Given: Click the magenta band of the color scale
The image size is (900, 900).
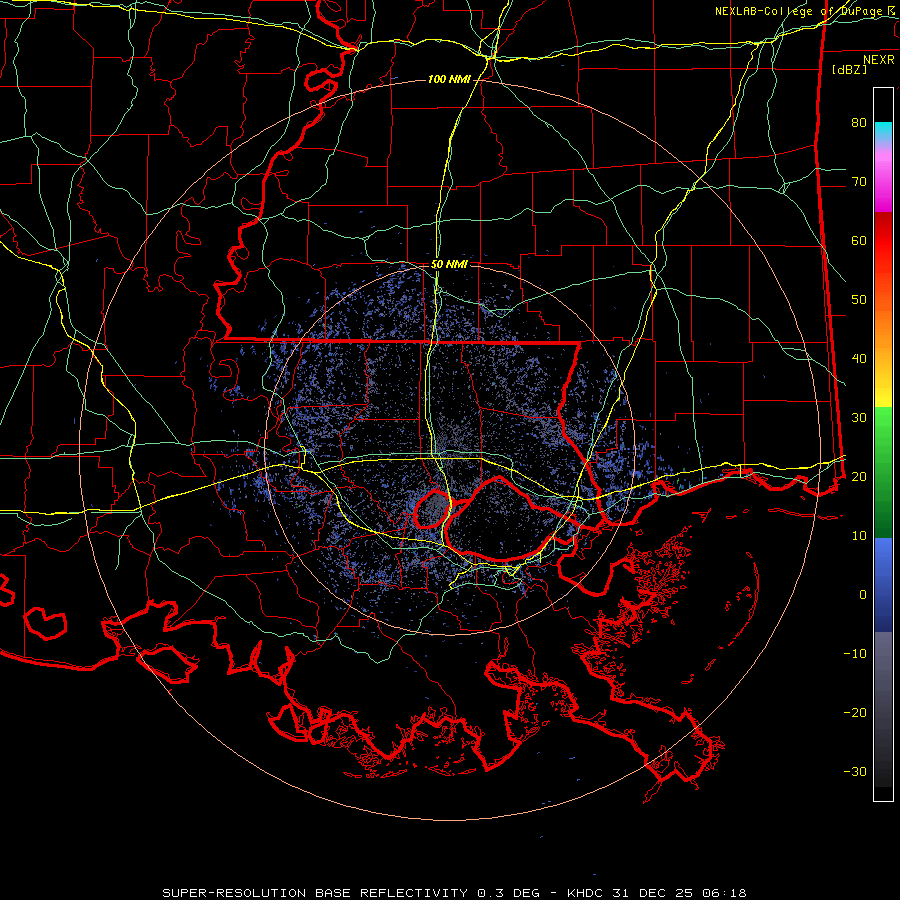Looking at the screenshot, I should point(883,184).
